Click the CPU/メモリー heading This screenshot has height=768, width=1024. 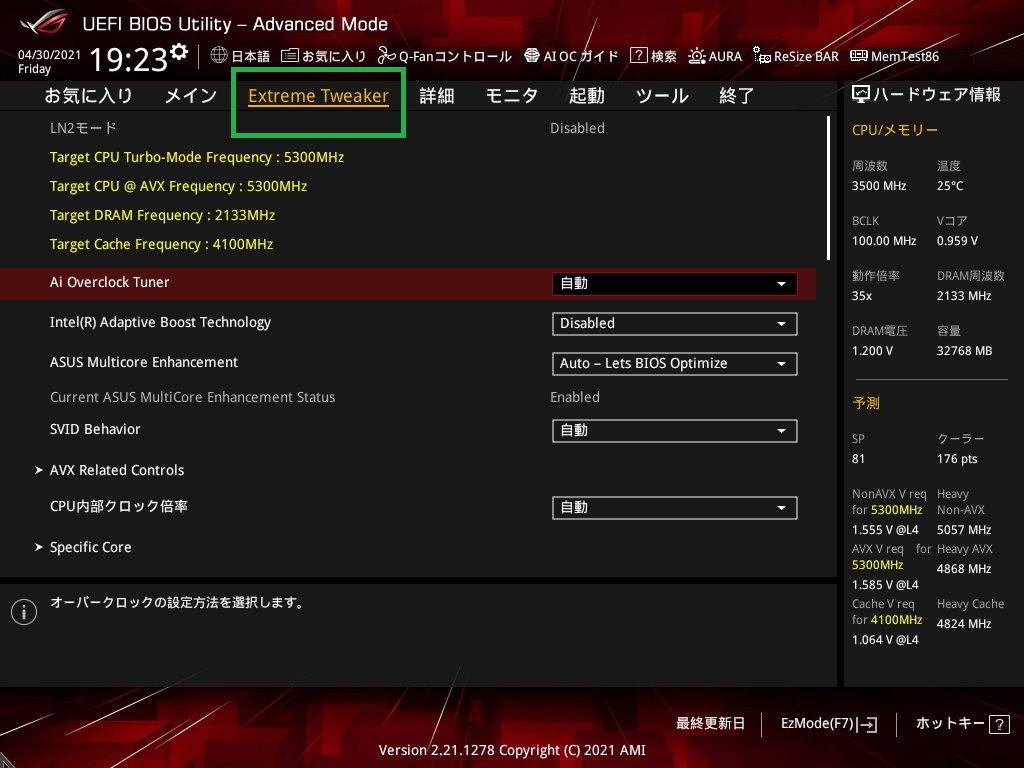(x=895, y=130)
